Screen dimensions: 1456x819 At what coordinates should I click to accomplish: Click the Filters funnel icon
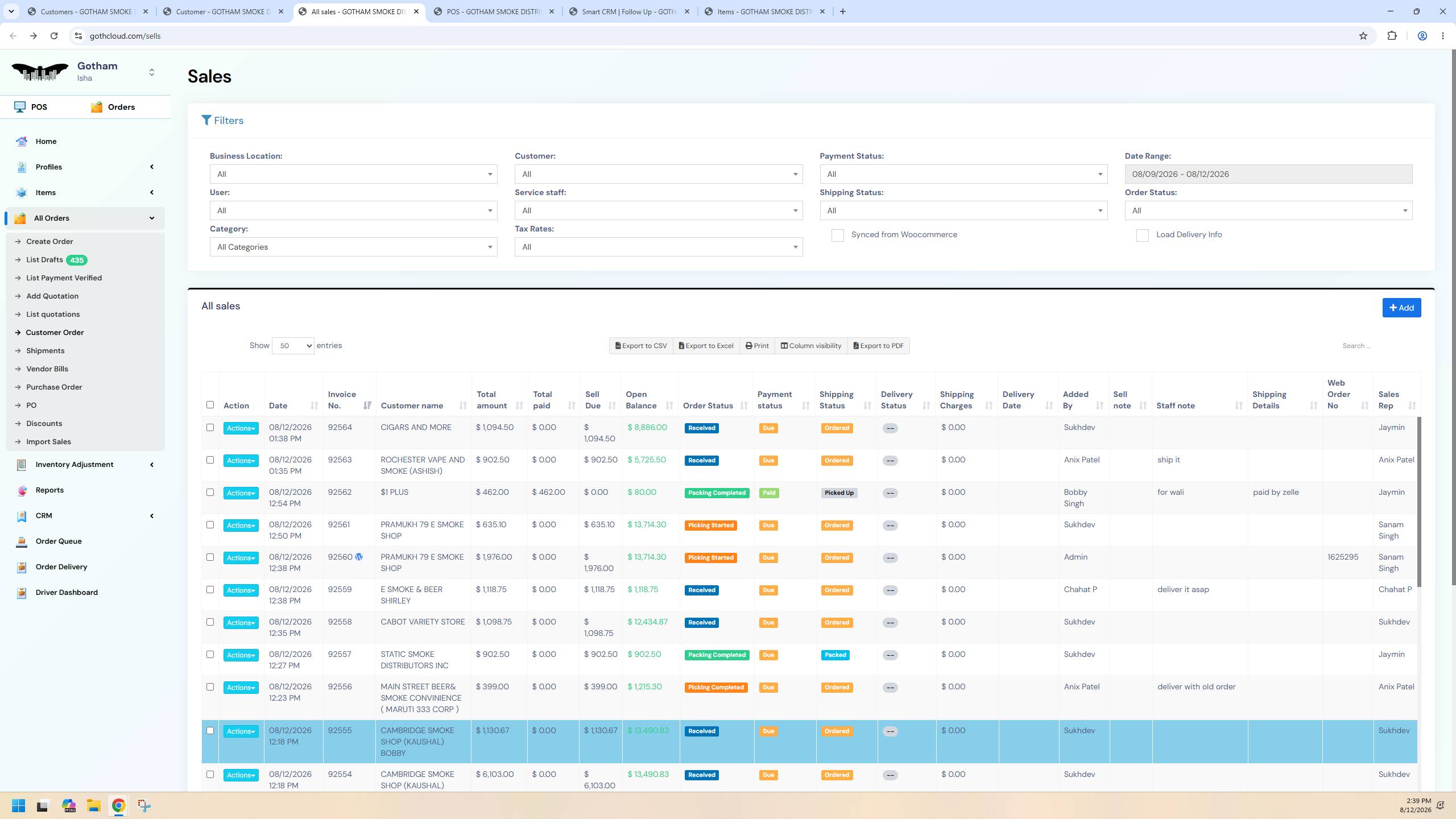coord(206,121)
